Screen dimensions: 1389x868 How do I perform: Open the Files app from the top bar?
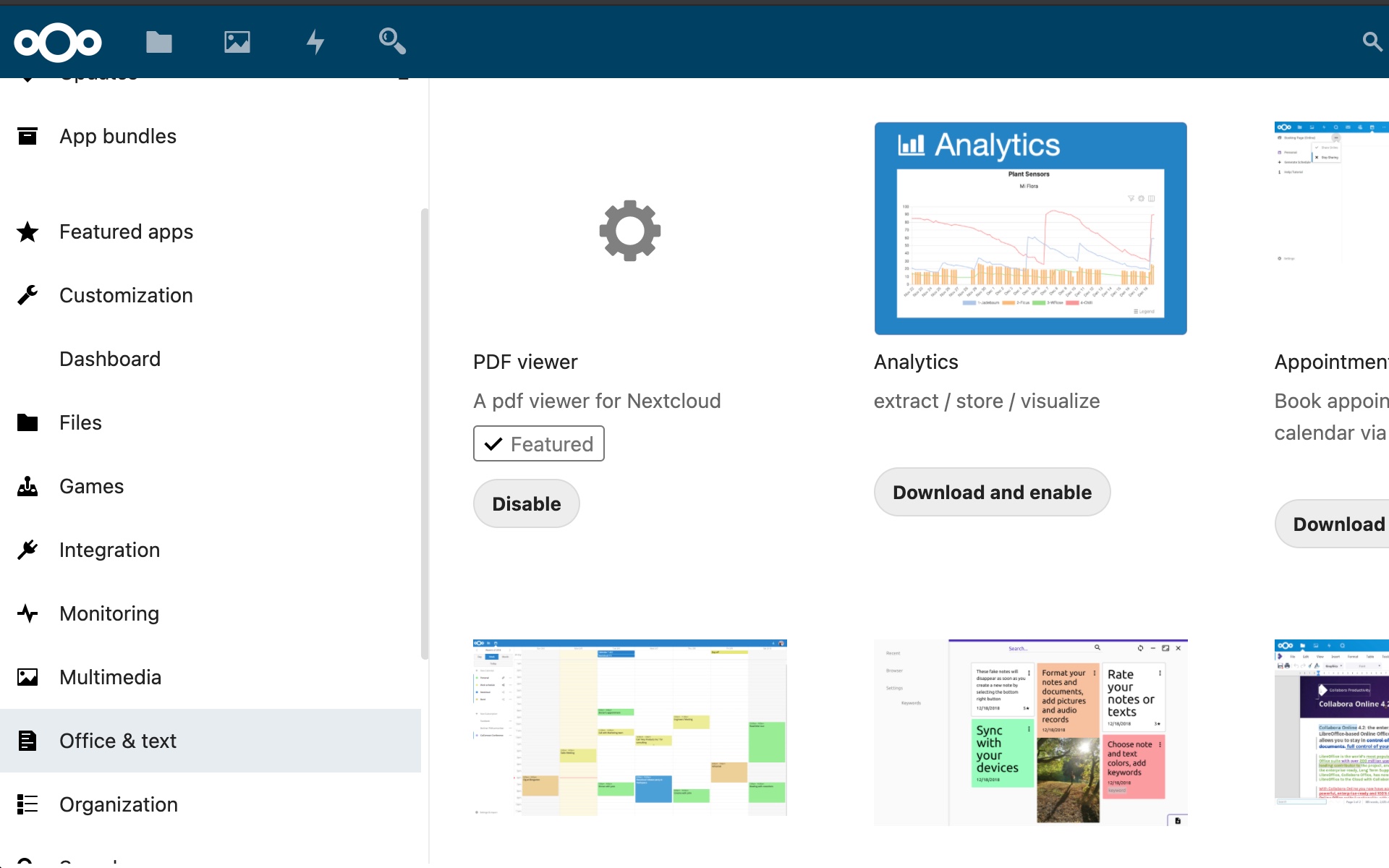(x=158, y=43)
